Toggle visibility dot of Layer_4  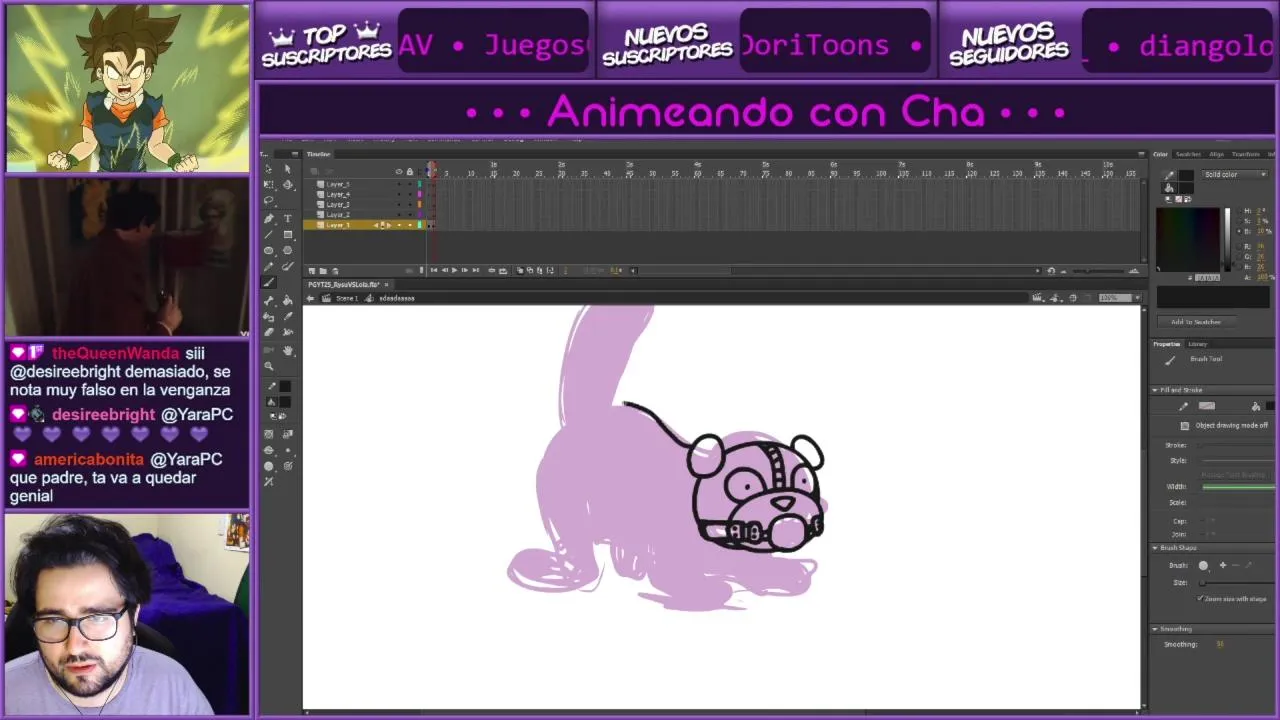coord(399,194)
